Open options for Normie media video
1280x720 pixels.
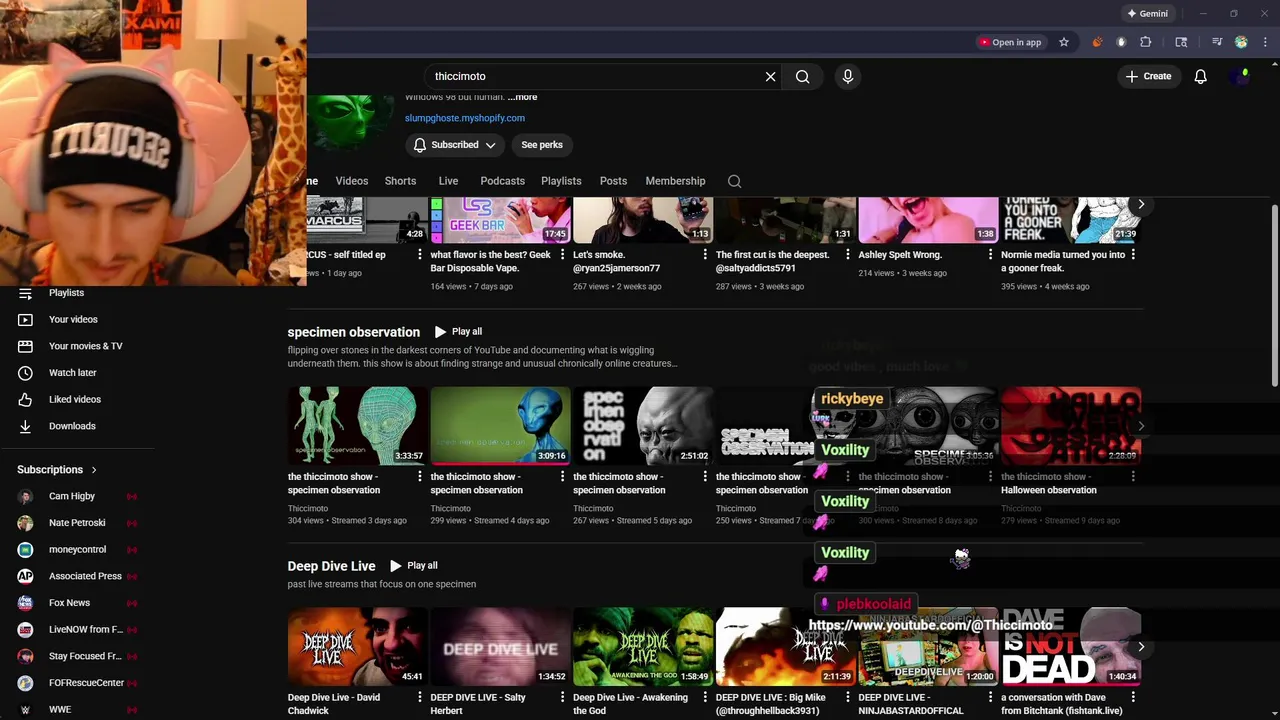(1133, 255)
